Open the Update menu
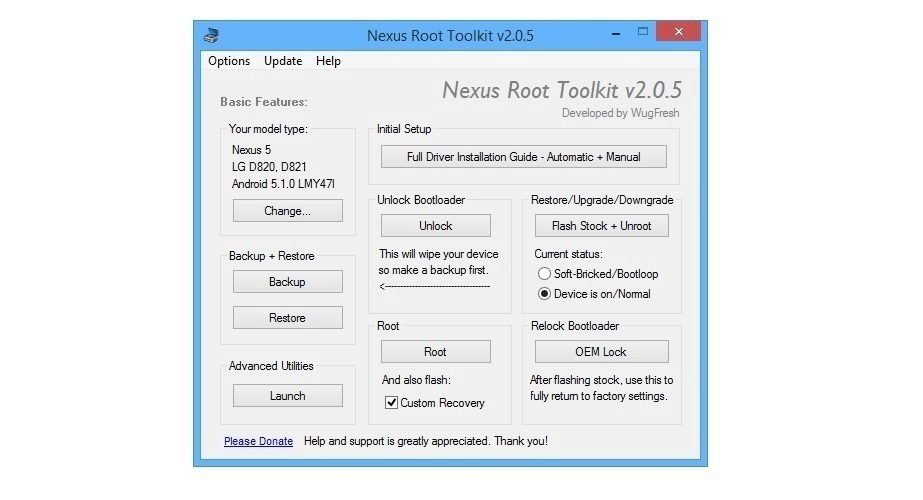 (x=283, y=61)
